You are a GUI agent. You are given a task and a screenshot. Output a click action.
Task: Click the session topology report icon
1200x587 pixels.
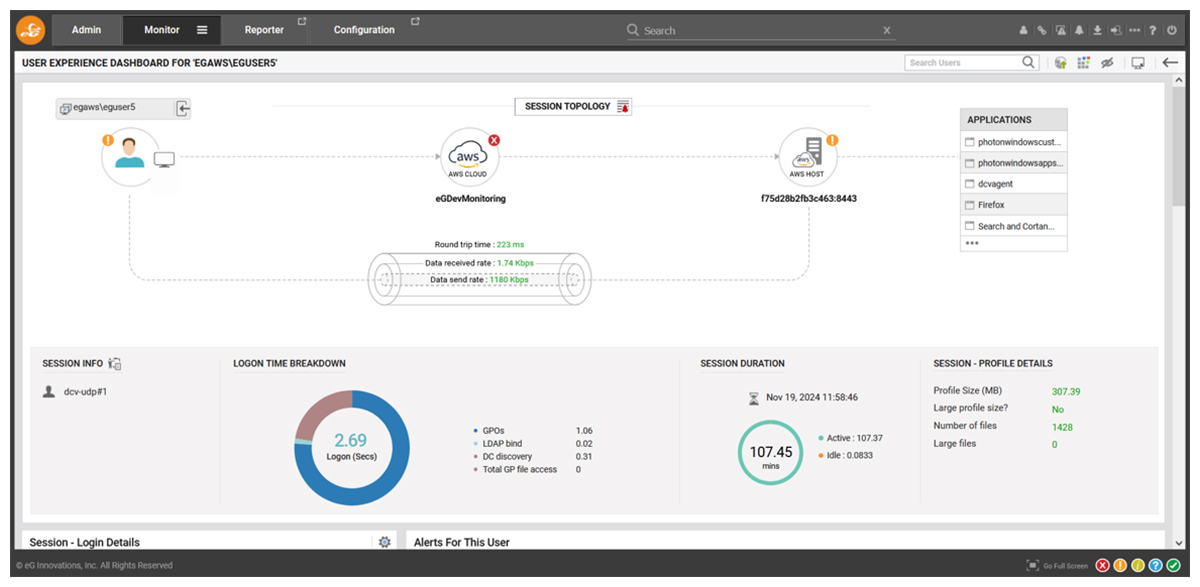(623, 107)
